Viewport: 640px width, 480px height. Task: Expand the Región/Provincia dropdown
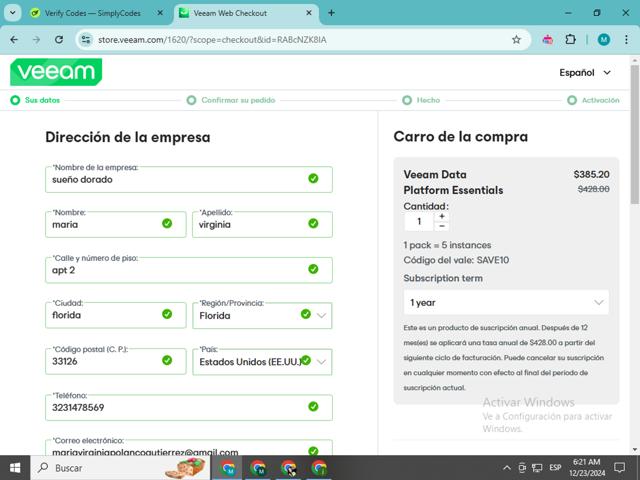(262, 315)
